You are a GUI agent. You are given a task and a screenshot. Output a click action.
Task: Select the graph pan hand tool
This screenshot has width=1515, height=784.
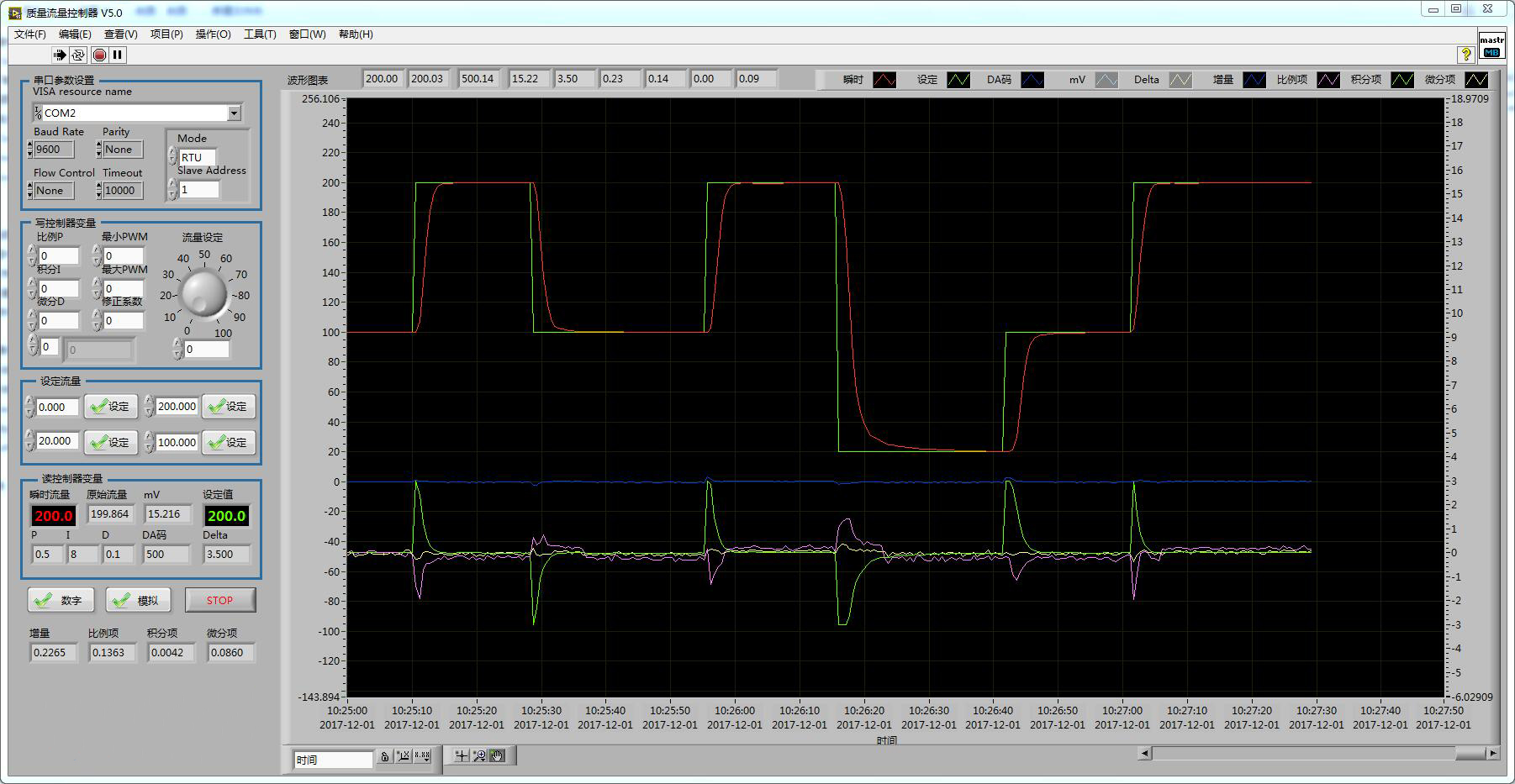(498, 756)
